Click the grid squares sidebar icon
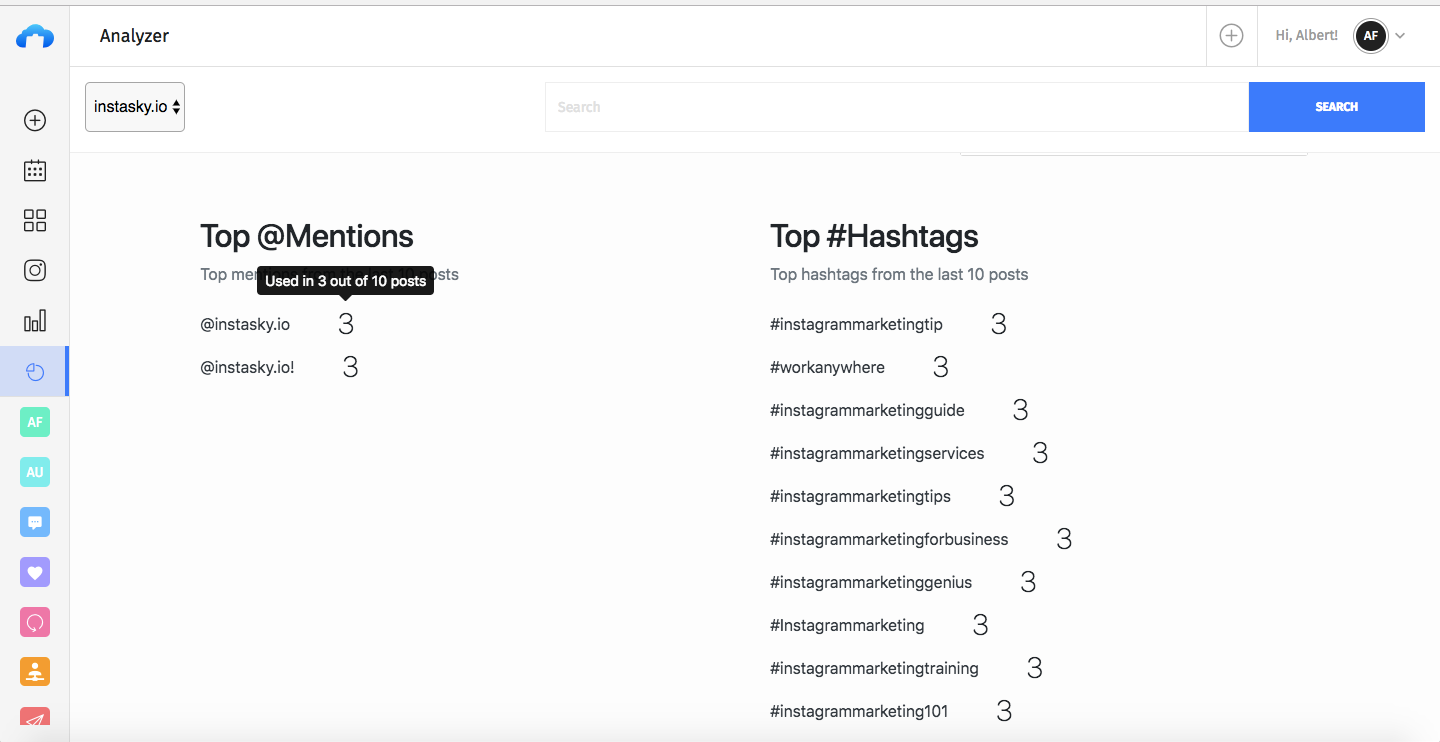Screen dimensions: 1440x742 (x=35, y=220)
